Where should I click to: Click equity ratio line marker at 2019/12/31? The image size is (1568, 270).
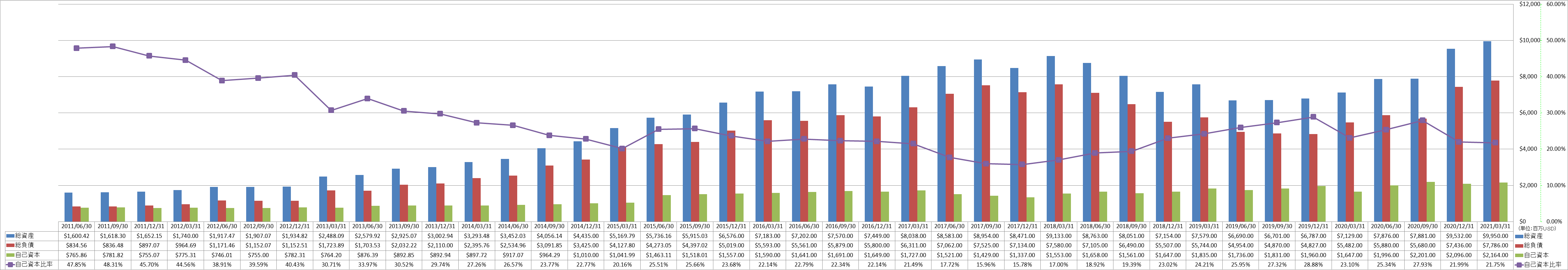(x=1313, y=117)
